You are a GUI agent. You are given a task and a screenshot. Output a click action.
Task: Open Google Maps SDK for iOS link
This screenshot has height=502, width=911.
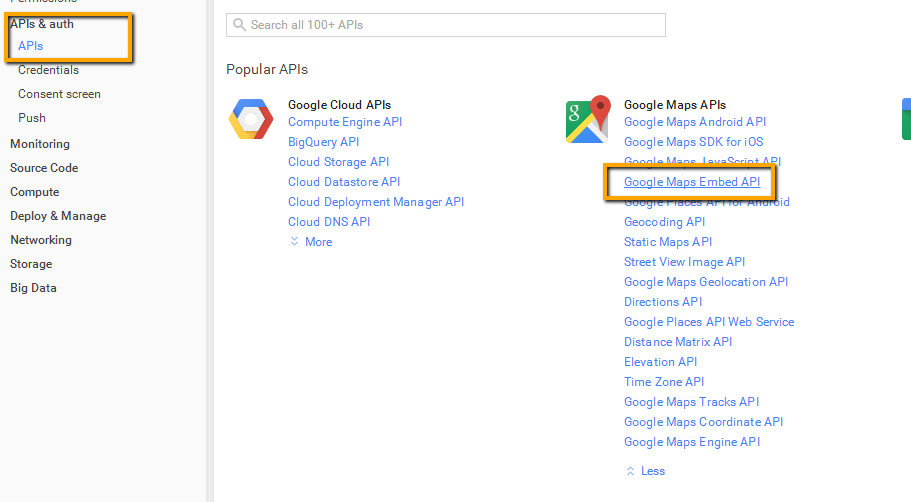[x=694, y=142]
